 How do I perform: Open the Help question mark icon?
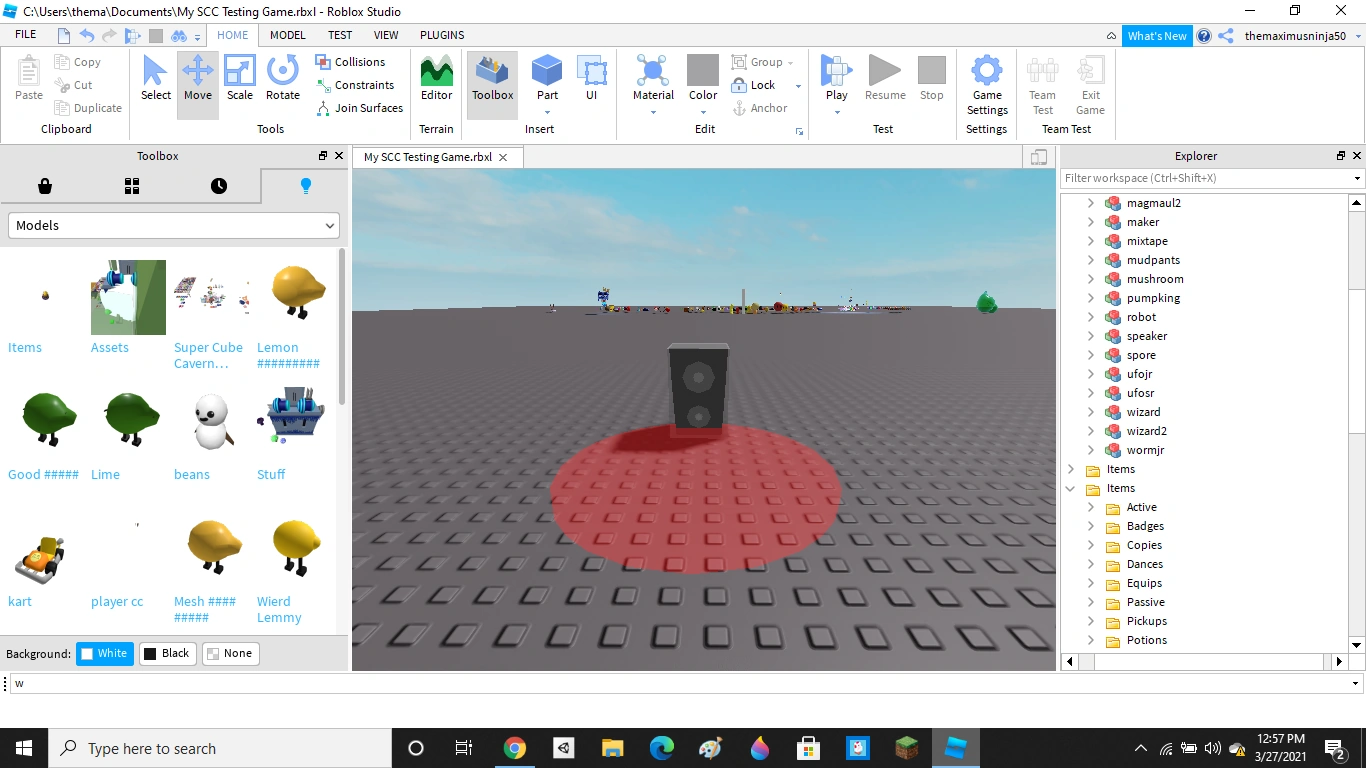(x=1204, y=36)
